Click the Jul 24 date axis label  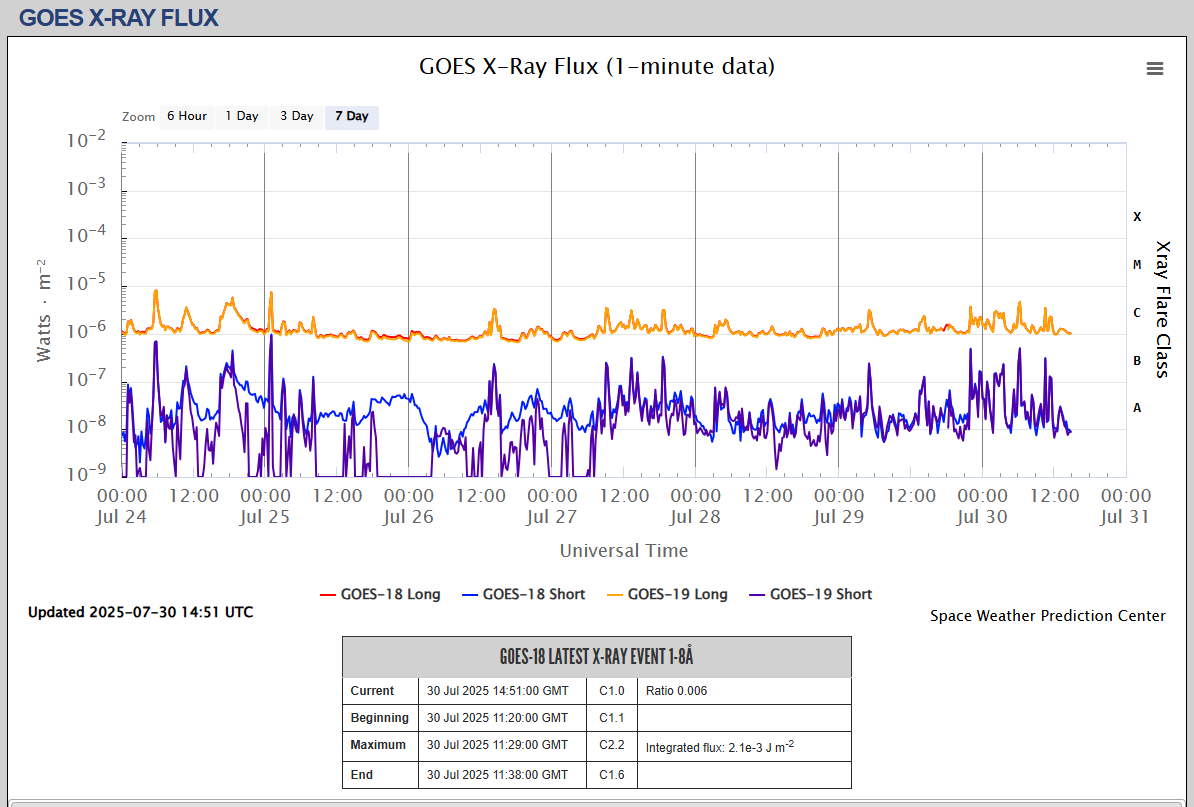(121, 517)
